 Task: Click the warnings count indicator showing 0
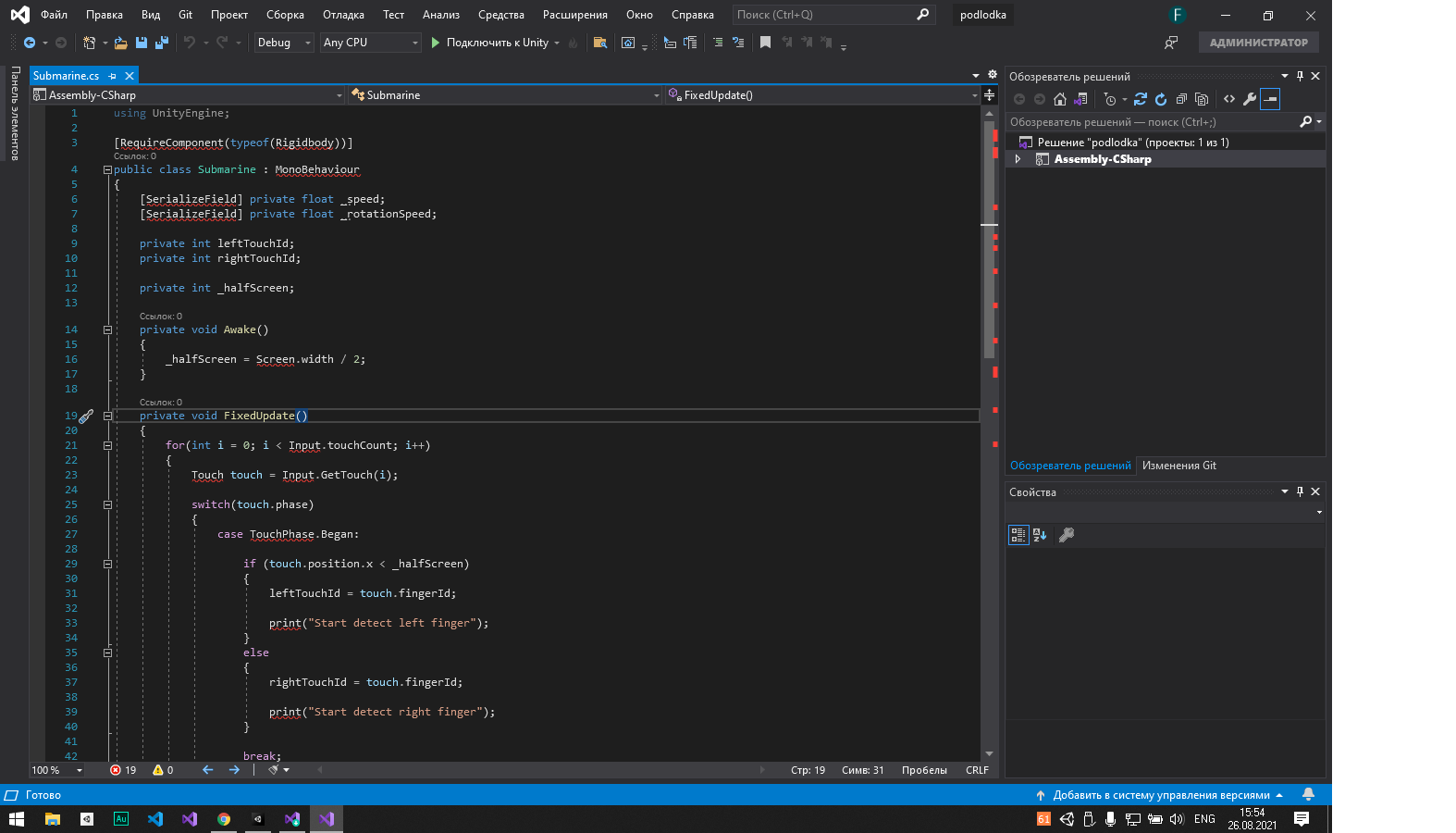pos(163,770)
